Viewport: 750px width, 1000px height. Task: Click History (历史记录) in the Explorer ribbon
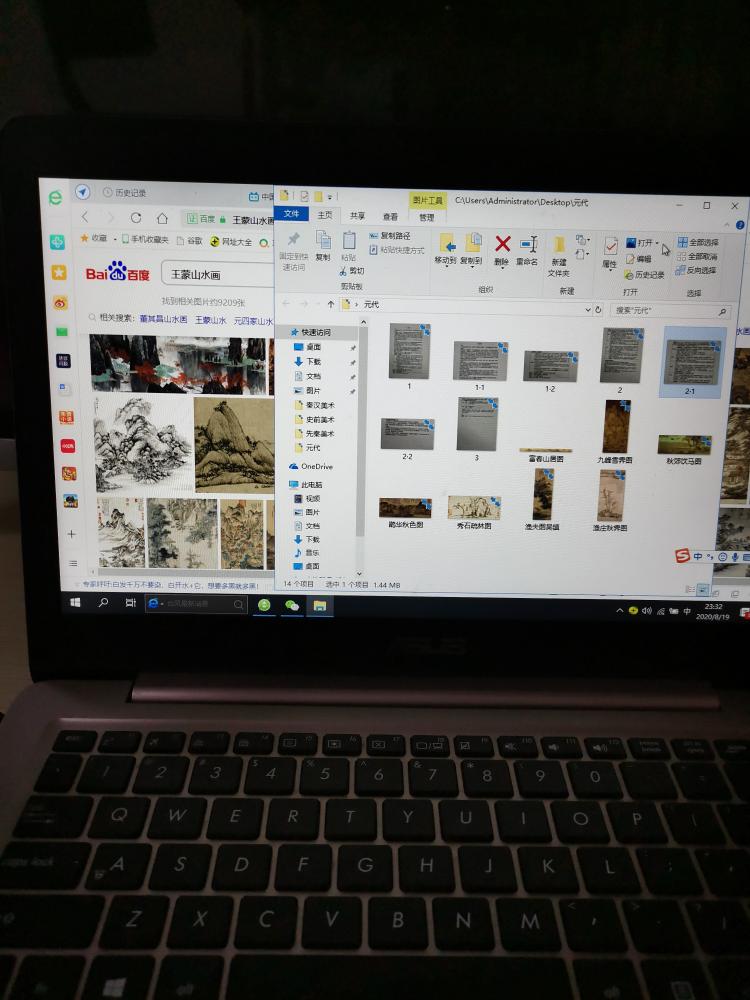coord(644,275)
